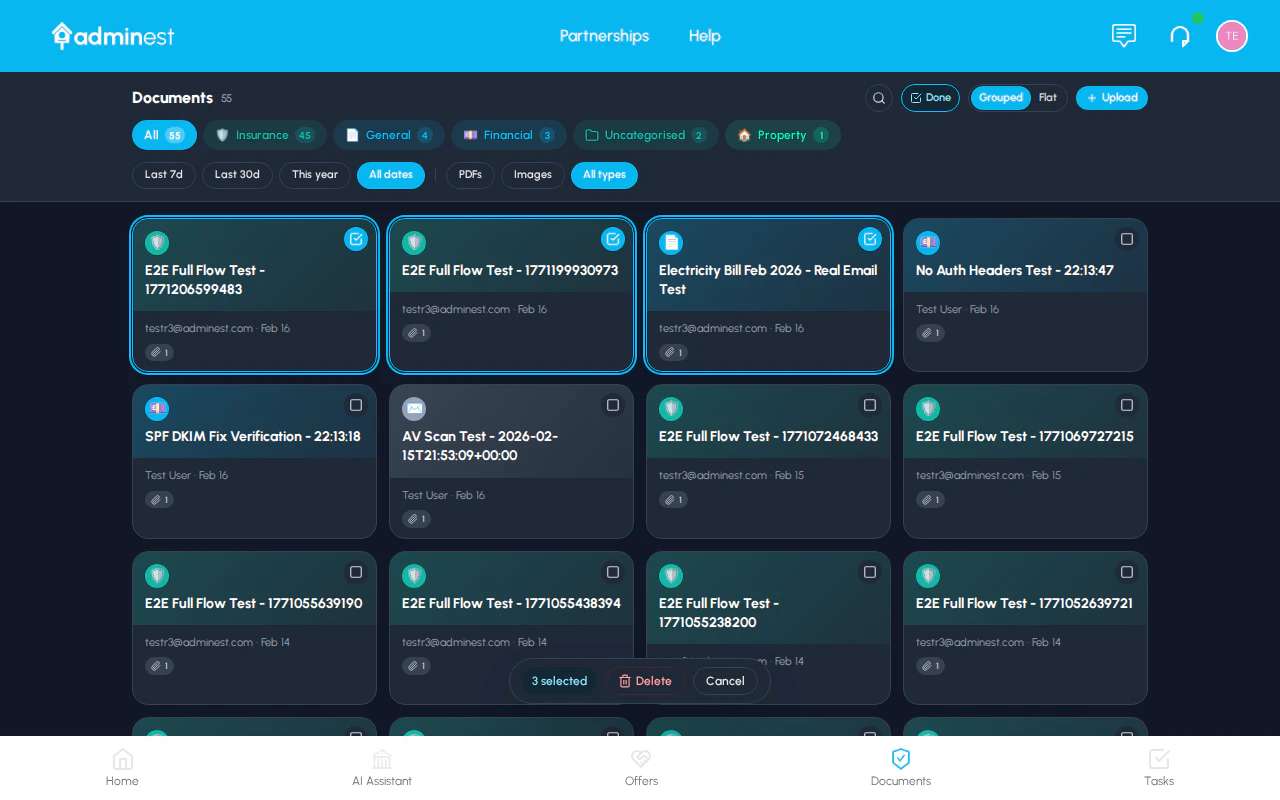The width and height of the screenshot is (1280, 800).
Task: Click attachment count on No Auth Headers Test card
Action: tap(930, 333)
